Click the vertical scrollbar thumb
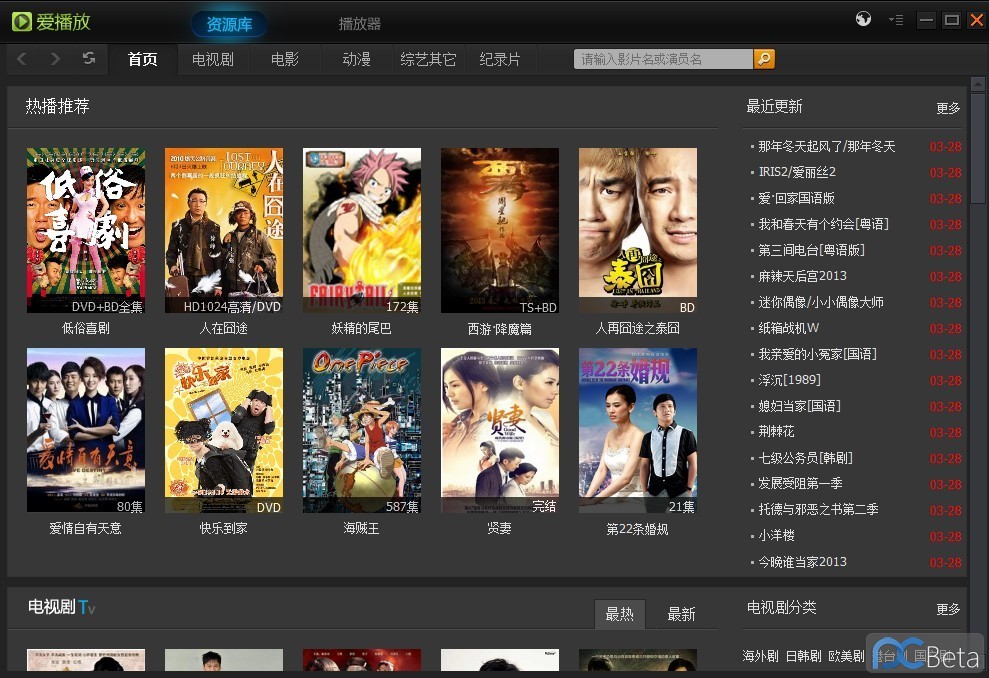Screen dimensions: 989x678 click(978, 148)
